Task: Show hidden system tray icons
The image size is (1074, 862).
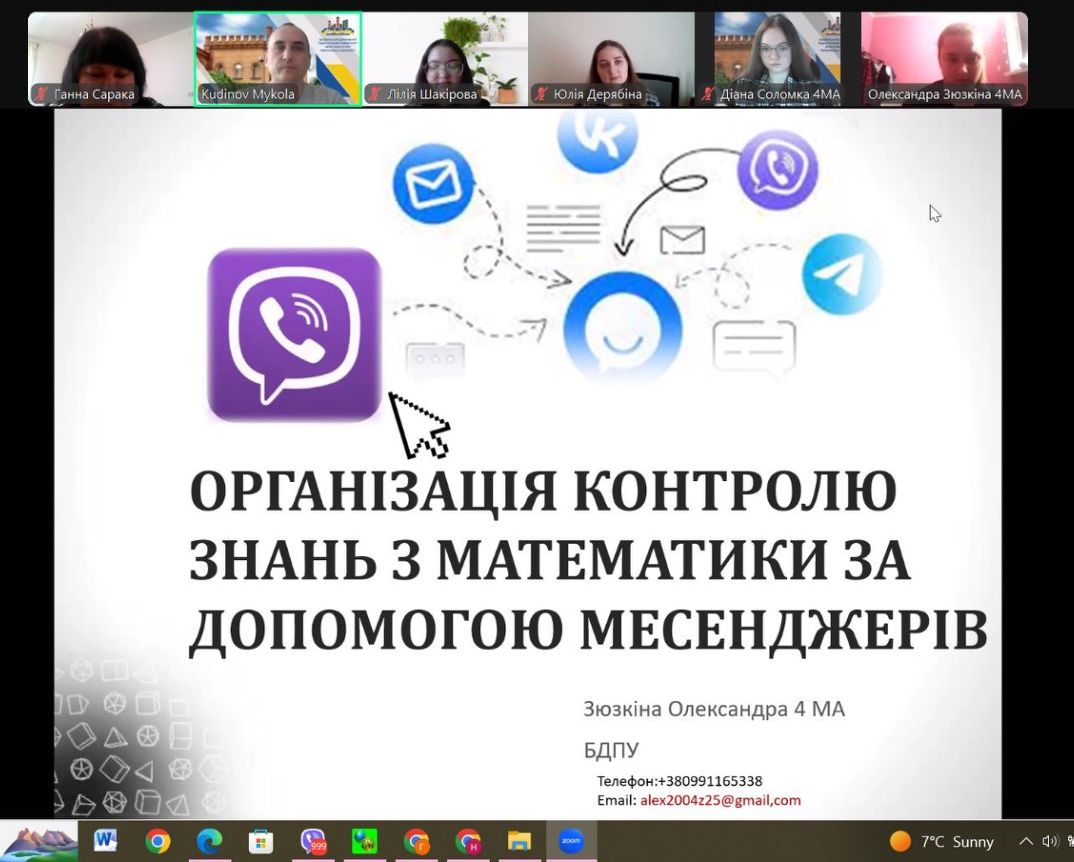Action: [1025, 841]
